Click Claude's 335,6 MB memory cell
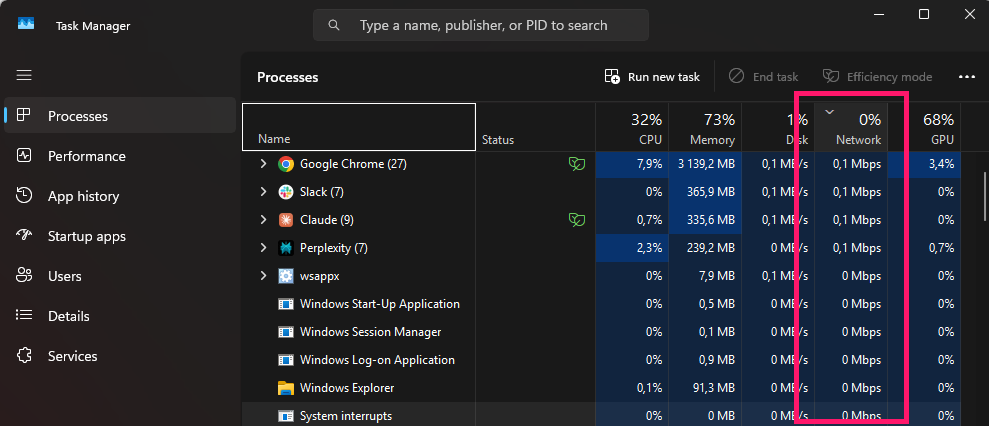The width and height of the screenshot is (989, 426). tap(705, 220)
